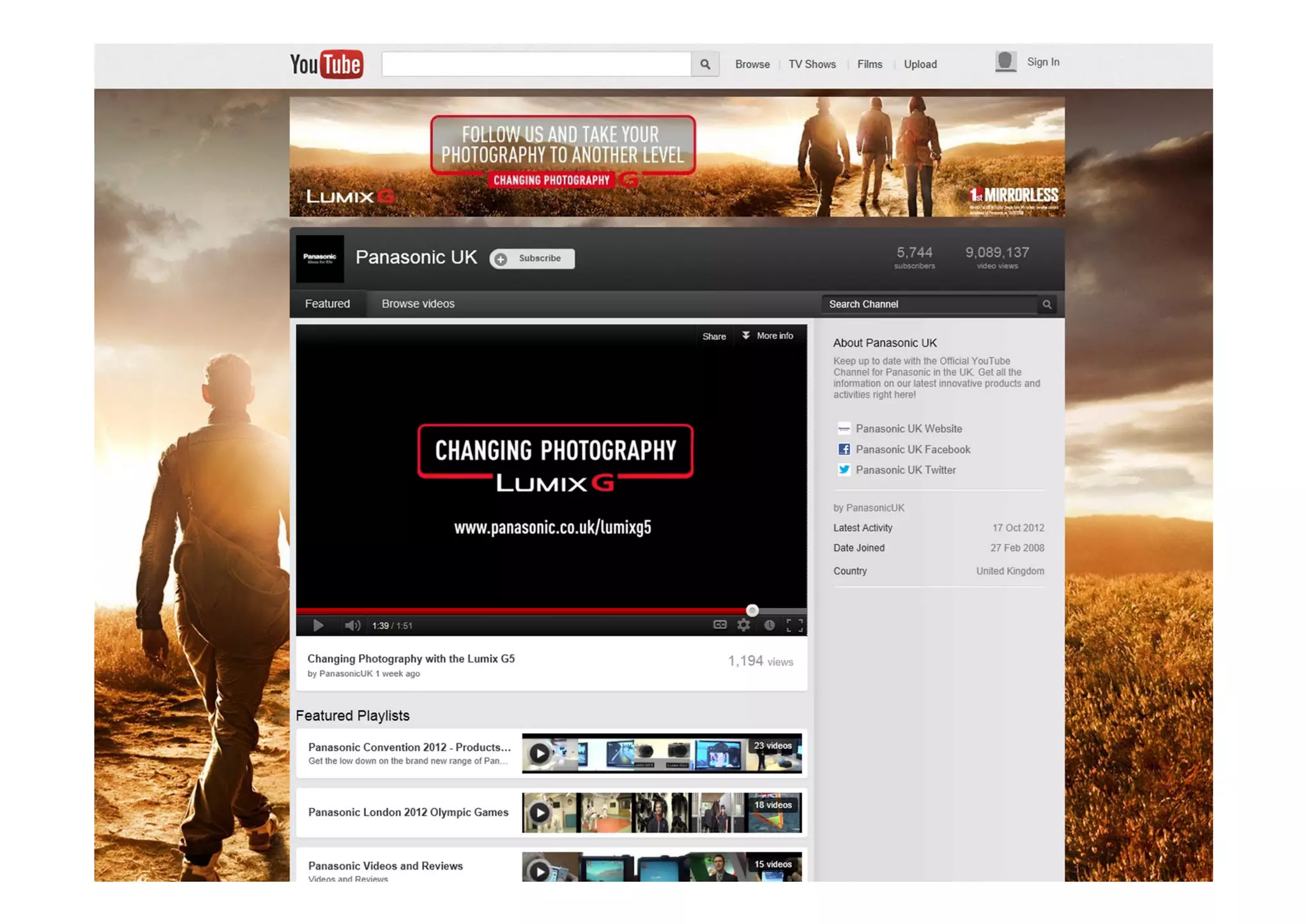Click the About Panasonic UK heading
1308x924 pixels.
885,343
